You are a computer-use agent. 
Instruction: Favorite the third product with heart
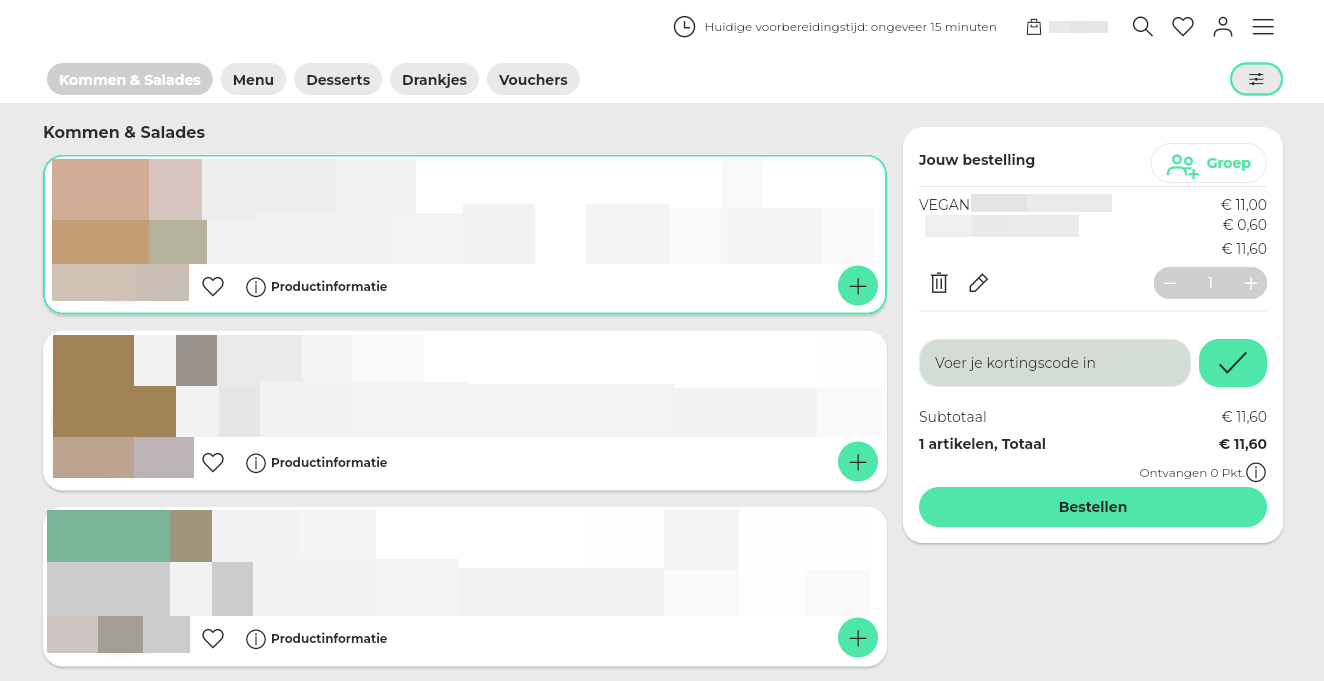click(213, 639)
